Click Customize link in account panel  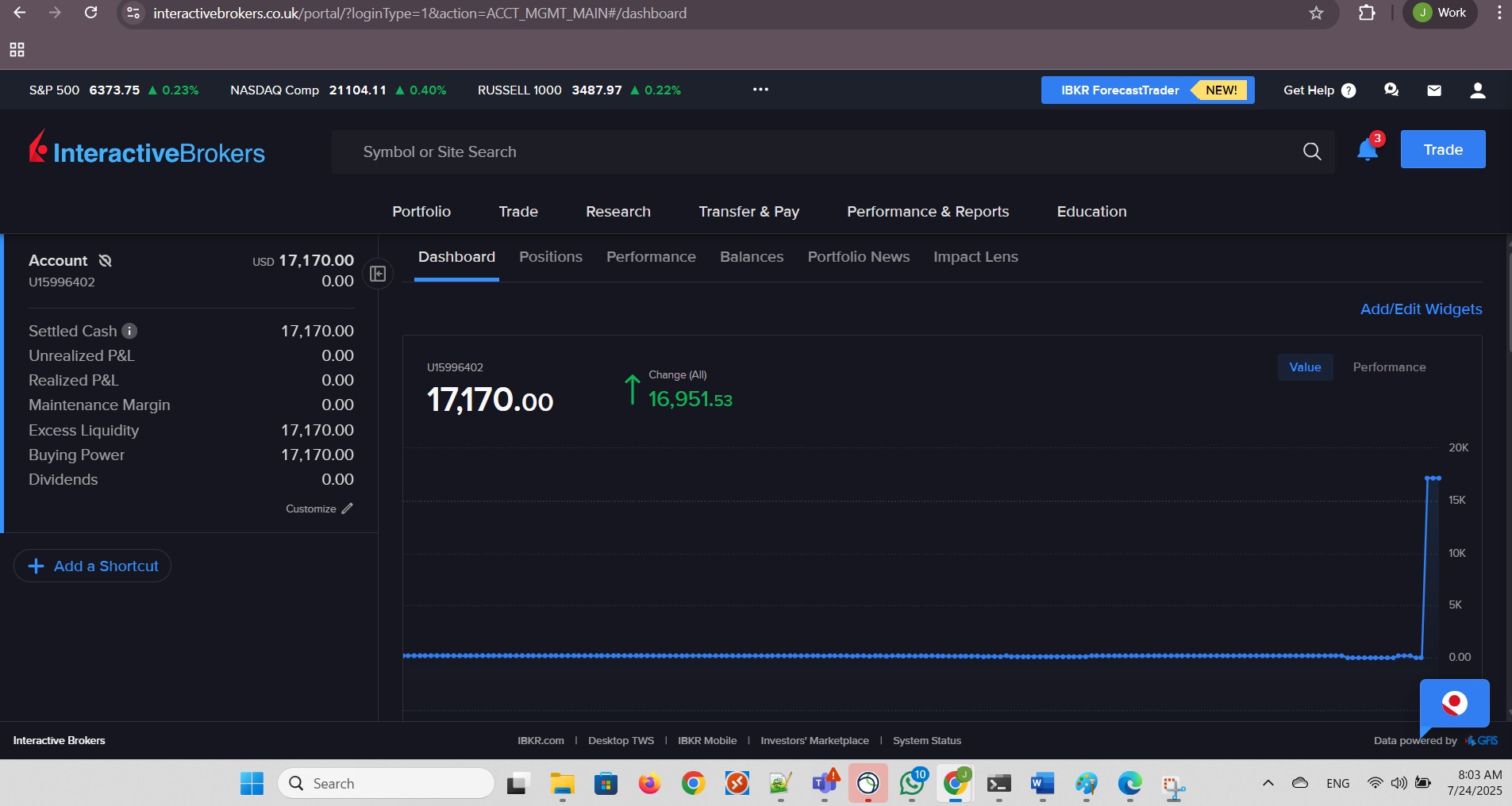tap(310, 509)
